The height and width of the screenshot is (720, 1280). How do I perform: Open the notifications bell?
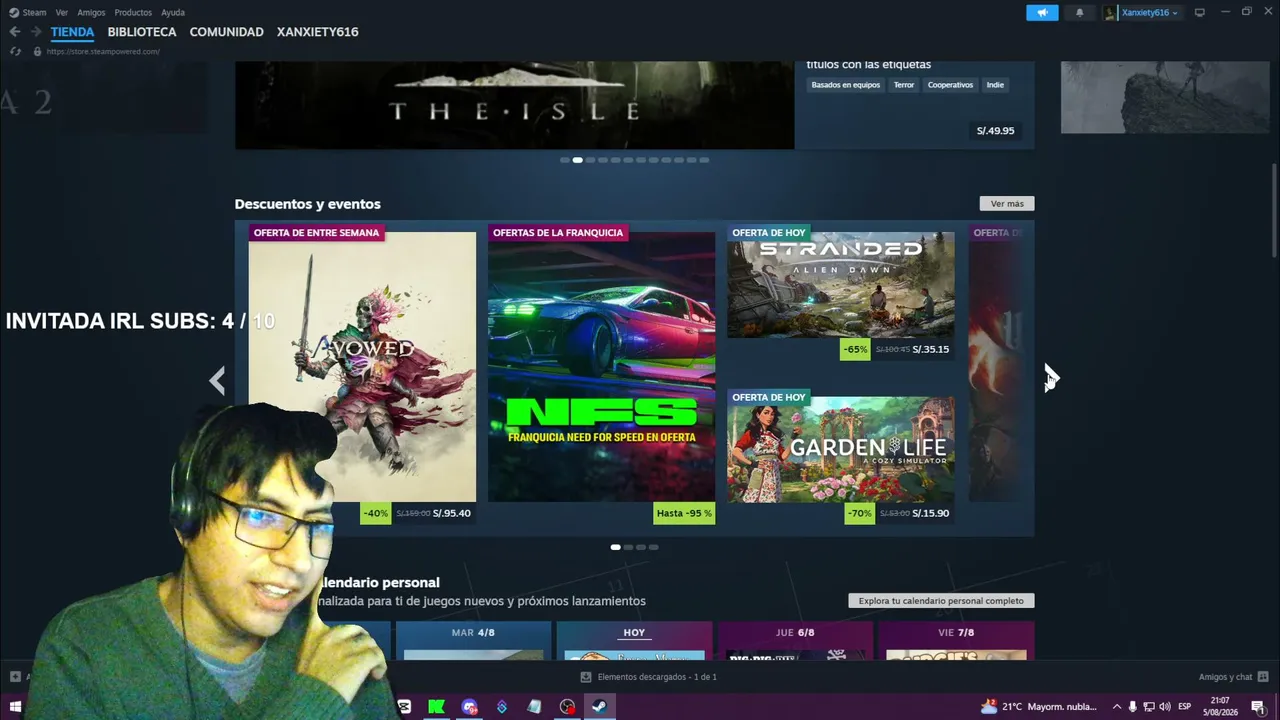pyautogui.click(x=1079, y=12)
